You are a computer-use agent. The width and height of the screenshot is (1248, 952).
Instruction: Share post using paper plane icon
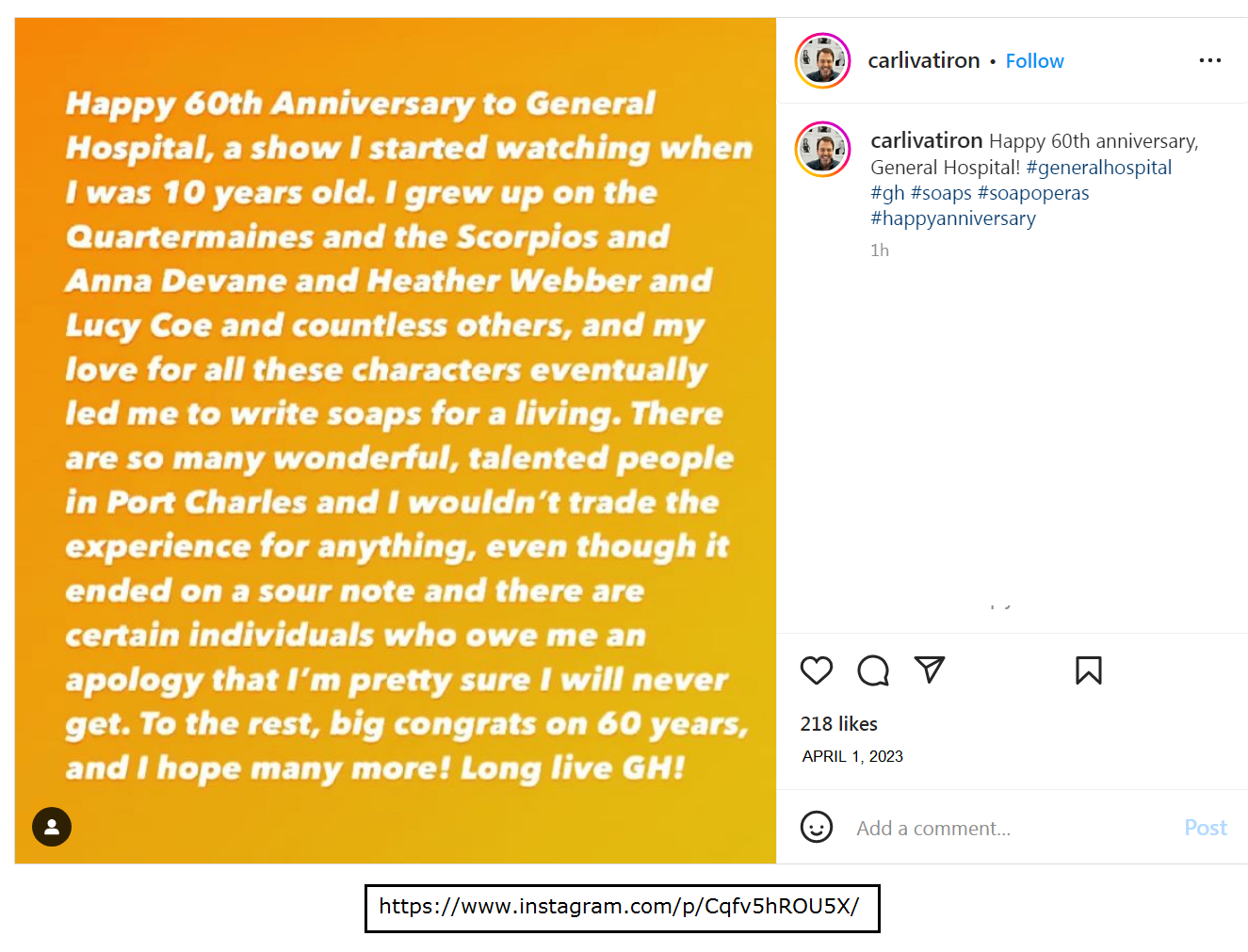(x=930, y=670)
